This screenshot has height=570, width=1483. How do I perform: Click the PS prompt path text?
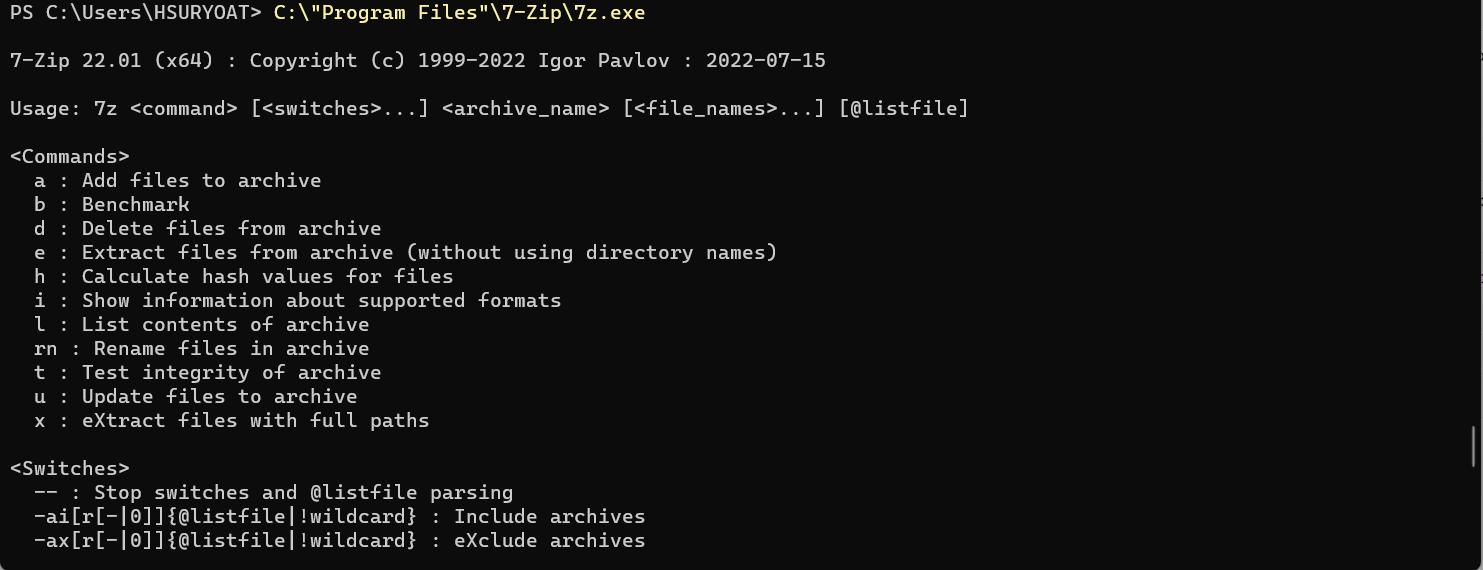click(136, 13)
